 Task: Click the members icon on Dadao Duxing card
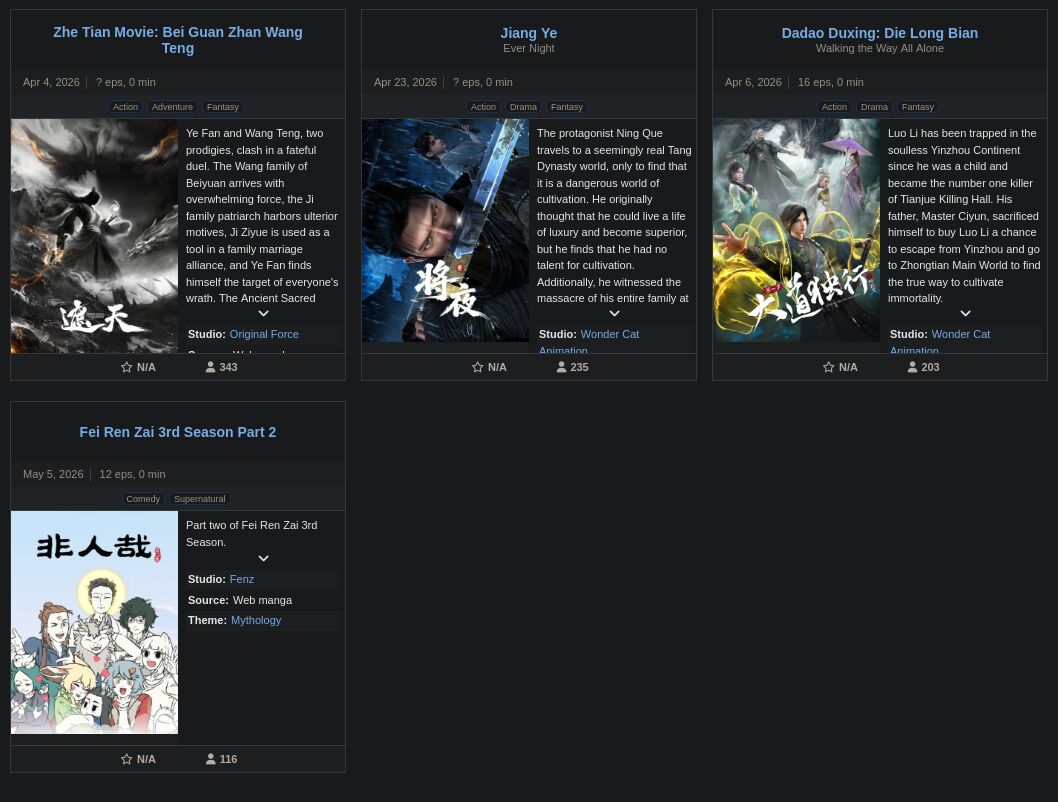tap(913, 368)
